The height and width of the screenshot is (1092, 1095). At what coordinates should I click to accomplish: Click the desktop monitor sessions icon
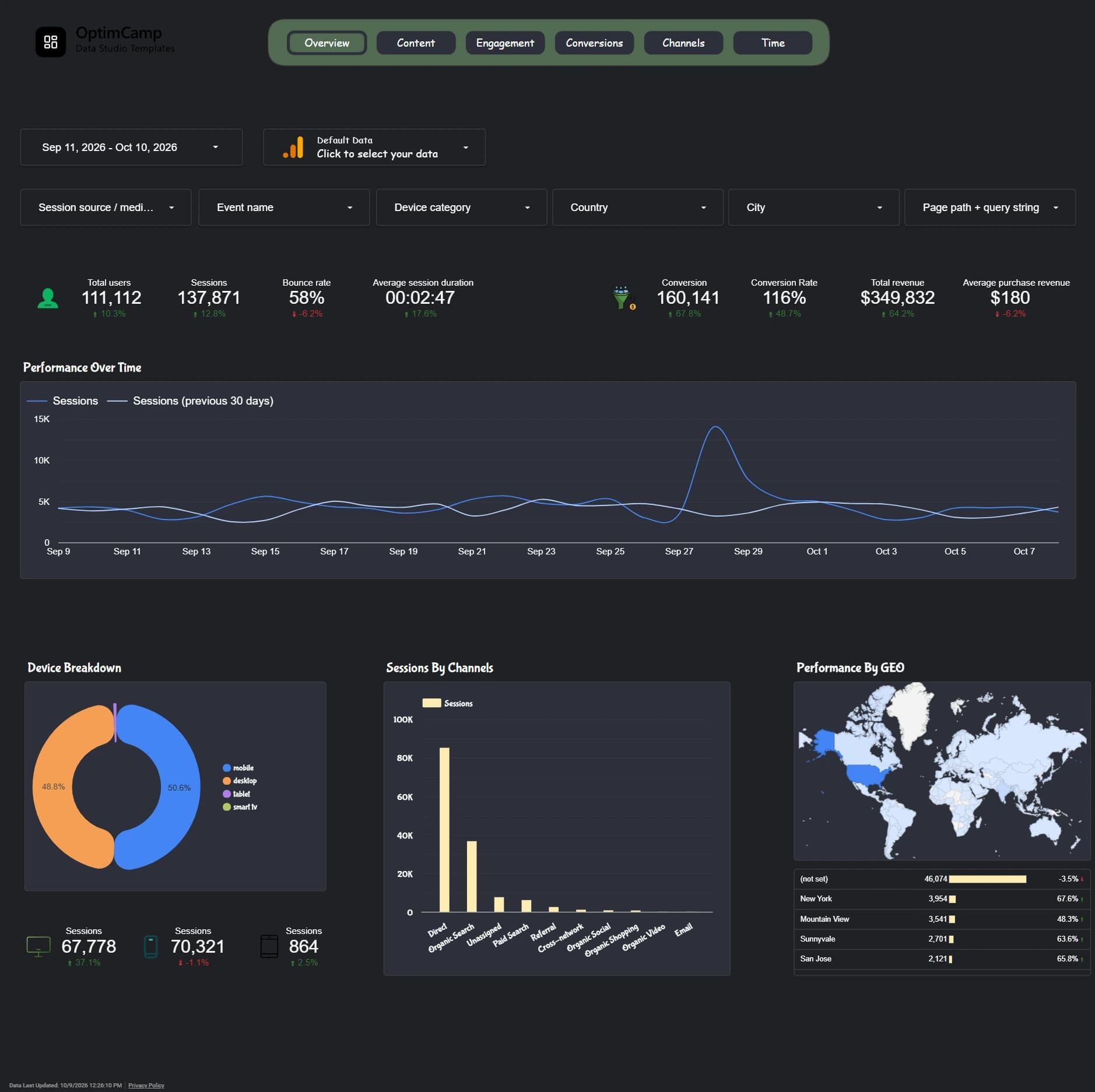38,946
